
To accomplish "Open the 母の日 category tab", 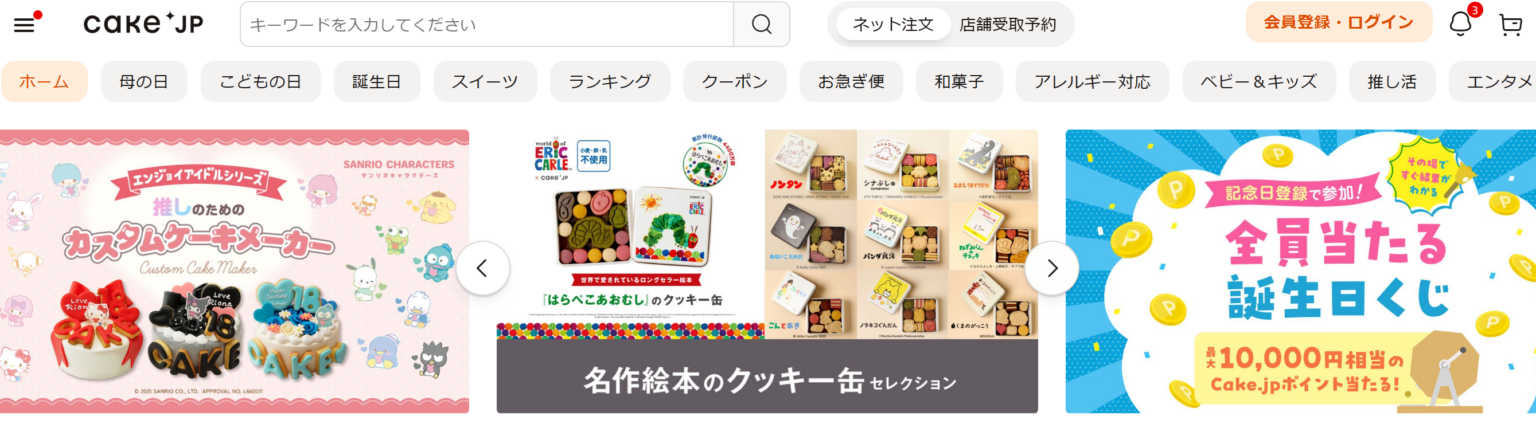I will tap(144, 81).
